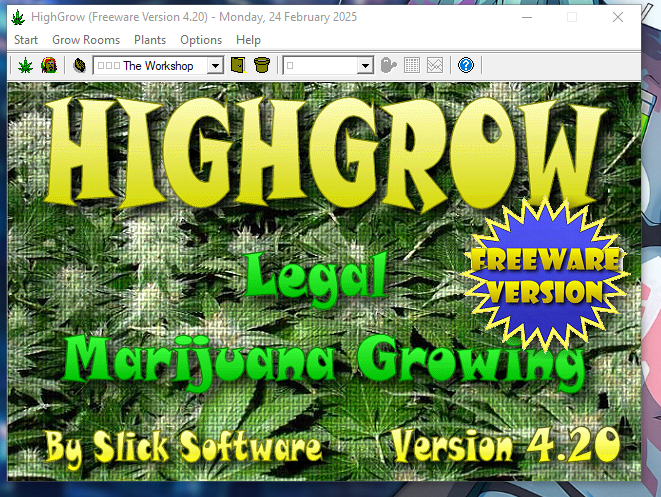Click the greyed-out line graph icon

pyautogui.click(x=435, y=65)
